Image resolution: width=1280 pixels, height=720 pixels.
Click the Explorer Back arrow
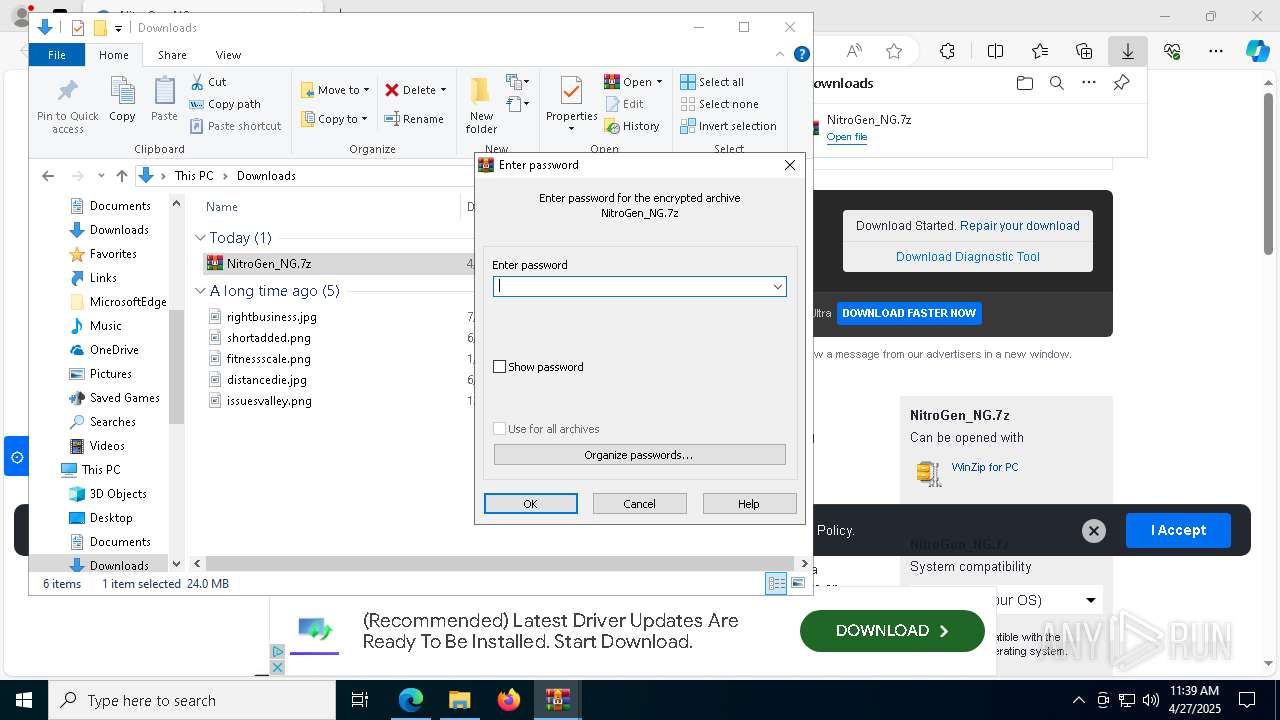pos(48,176)
